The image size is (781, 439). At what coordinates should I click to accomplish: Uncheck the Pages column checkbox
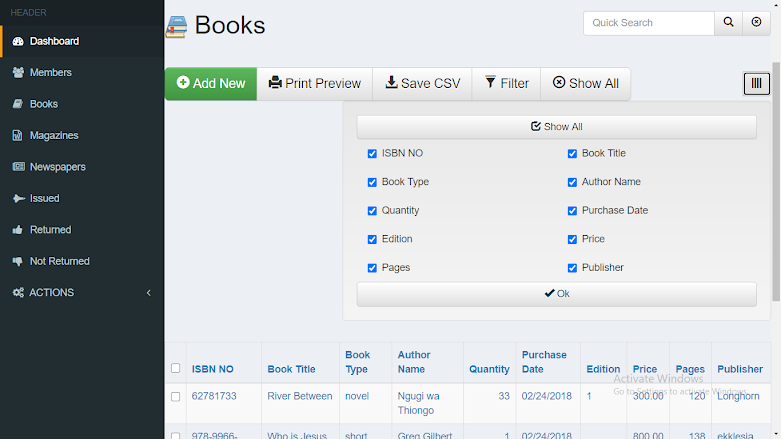[372, 268]
